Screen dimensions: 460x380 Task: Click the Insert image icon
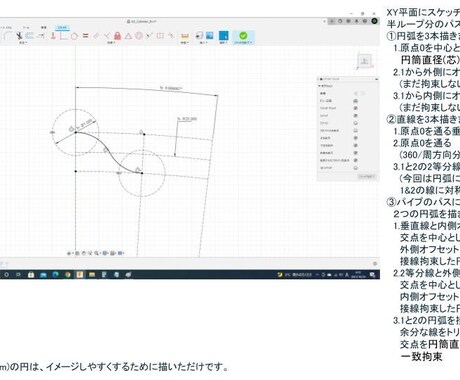click(x=210, y=35)
